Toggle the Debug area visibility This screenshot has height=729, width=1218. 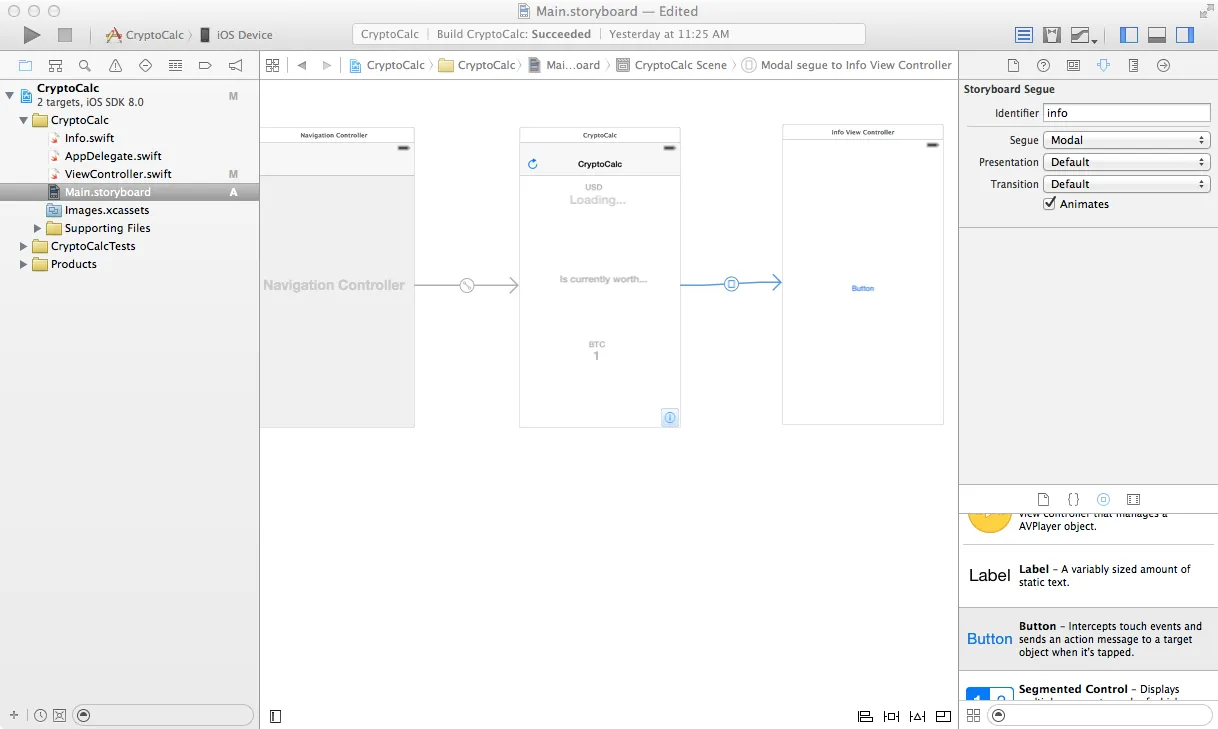point(1157,35)
